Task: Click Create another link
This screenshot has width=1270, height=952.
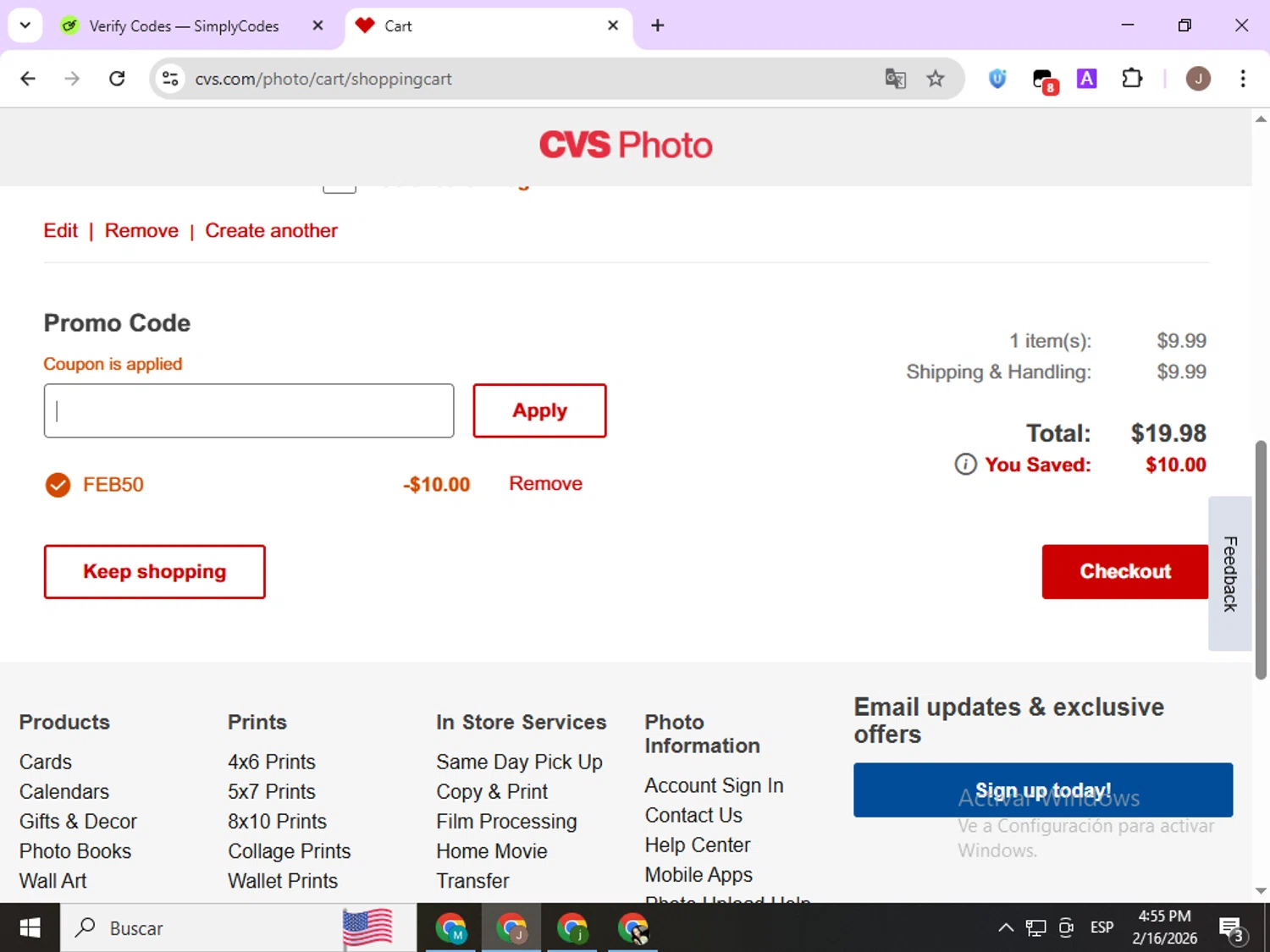Action: tap(271, 231)
